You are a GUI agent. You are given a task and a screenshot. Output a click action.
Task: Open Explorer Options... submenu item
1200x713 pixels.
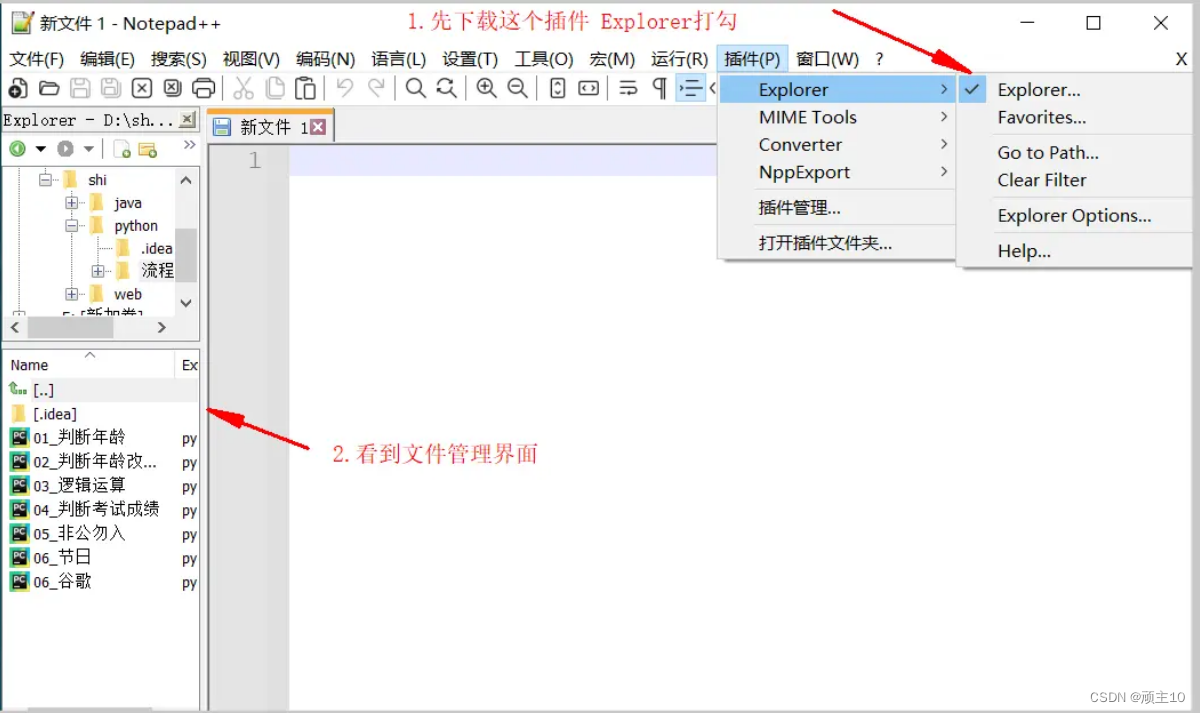click(x=1073, y=215)
